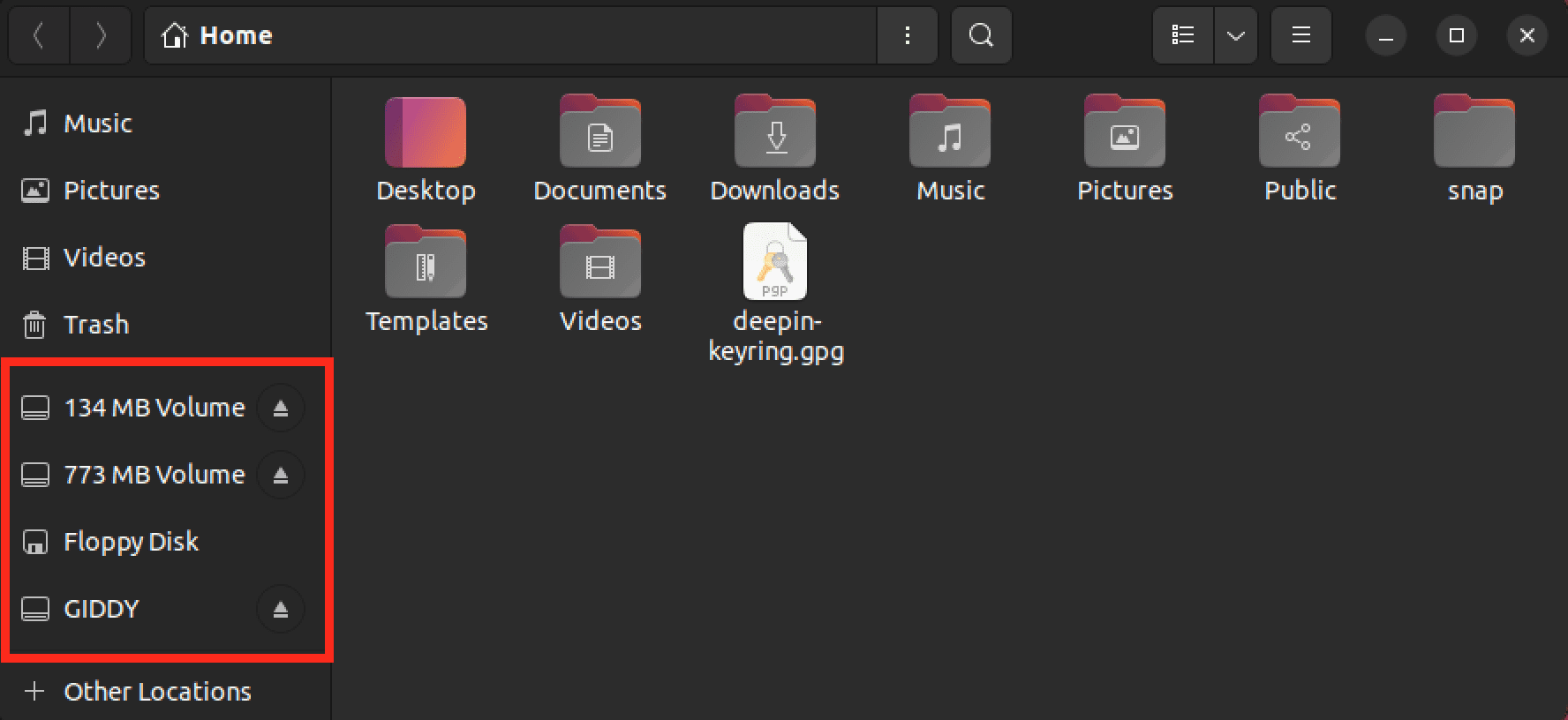Eject the 134 MB Volume
The width and height of the screenshot is (1568, 720).
click(x=281, y=408)
